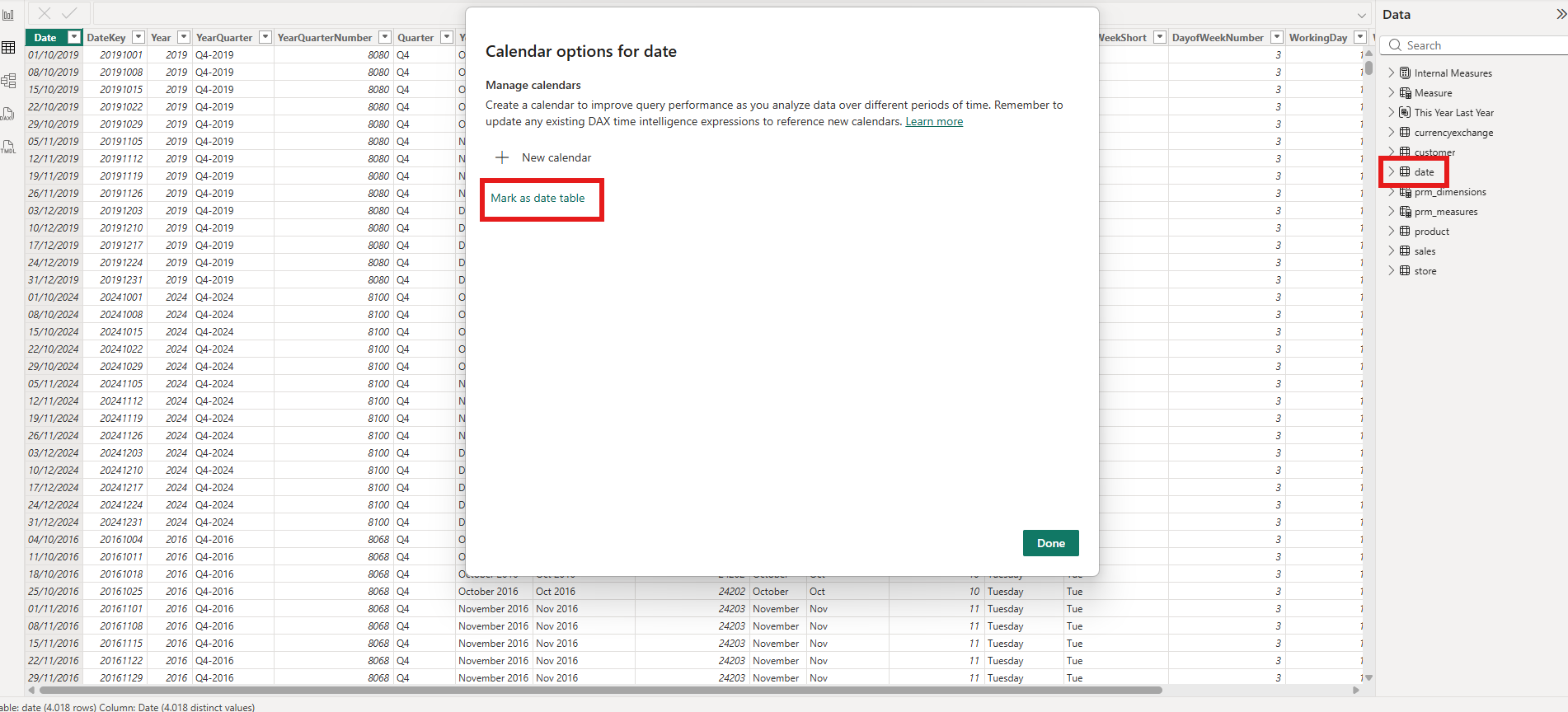Open Table view from left sidebar
Screen dimensions: 1568x712
(8, 48)
